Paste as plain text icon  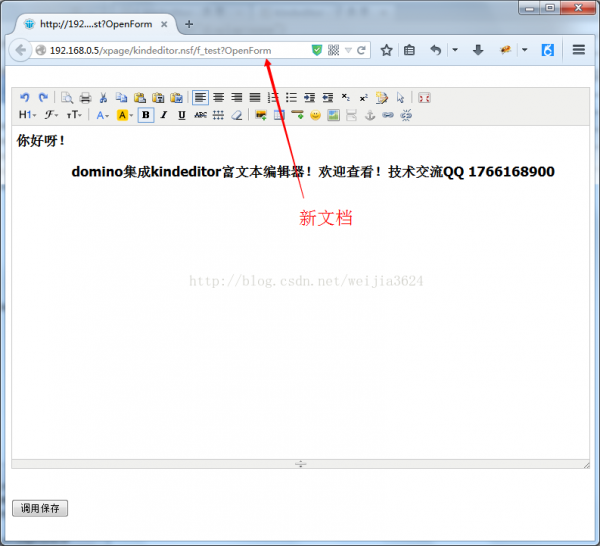click(x=158, y=98)
